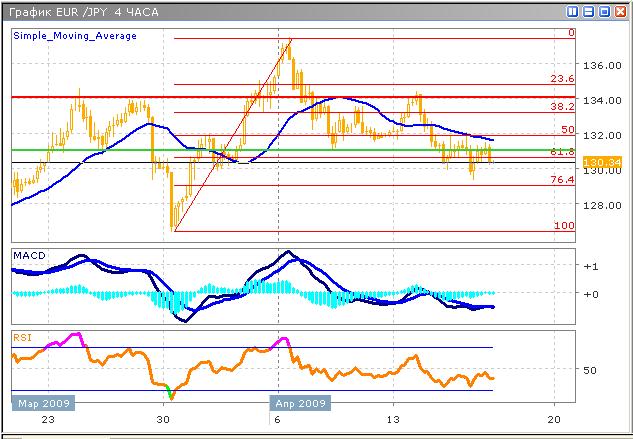Click the RSI 50 level scale label
The width and height of the screenshot is (633, 439).
pyautogui.click(x=591, y=370)
